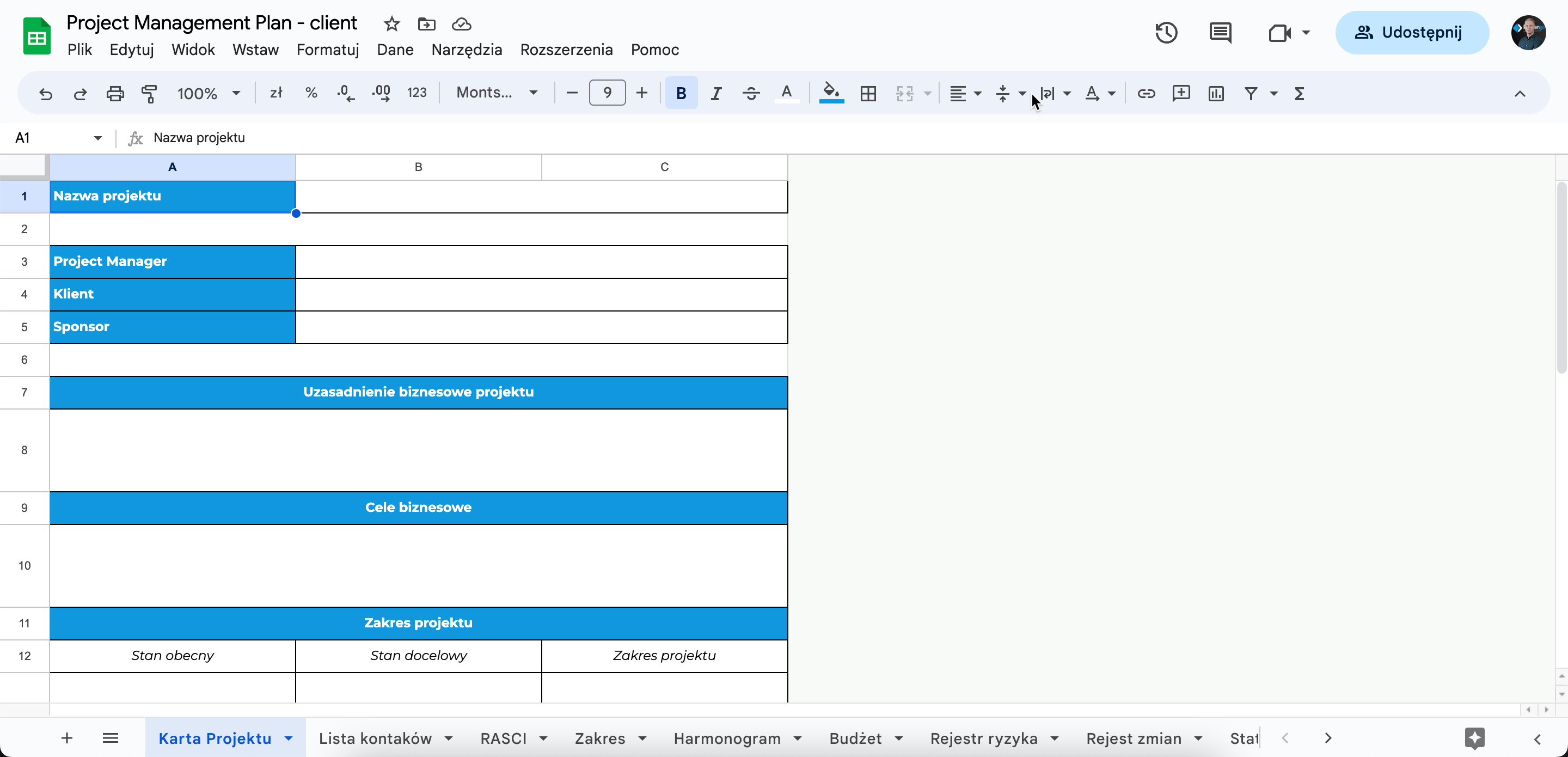
Task: Open the zoom 100% dropdown
Action: (208, 93)
